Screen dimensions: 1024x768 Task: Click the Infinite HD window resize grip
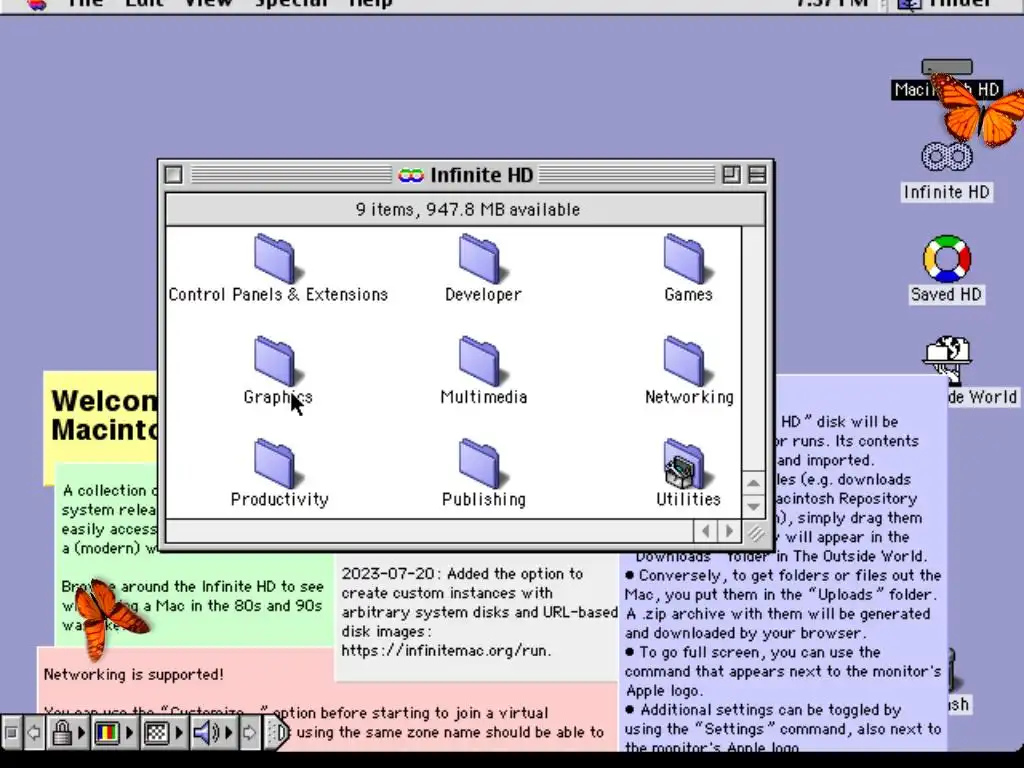[755, 533]
